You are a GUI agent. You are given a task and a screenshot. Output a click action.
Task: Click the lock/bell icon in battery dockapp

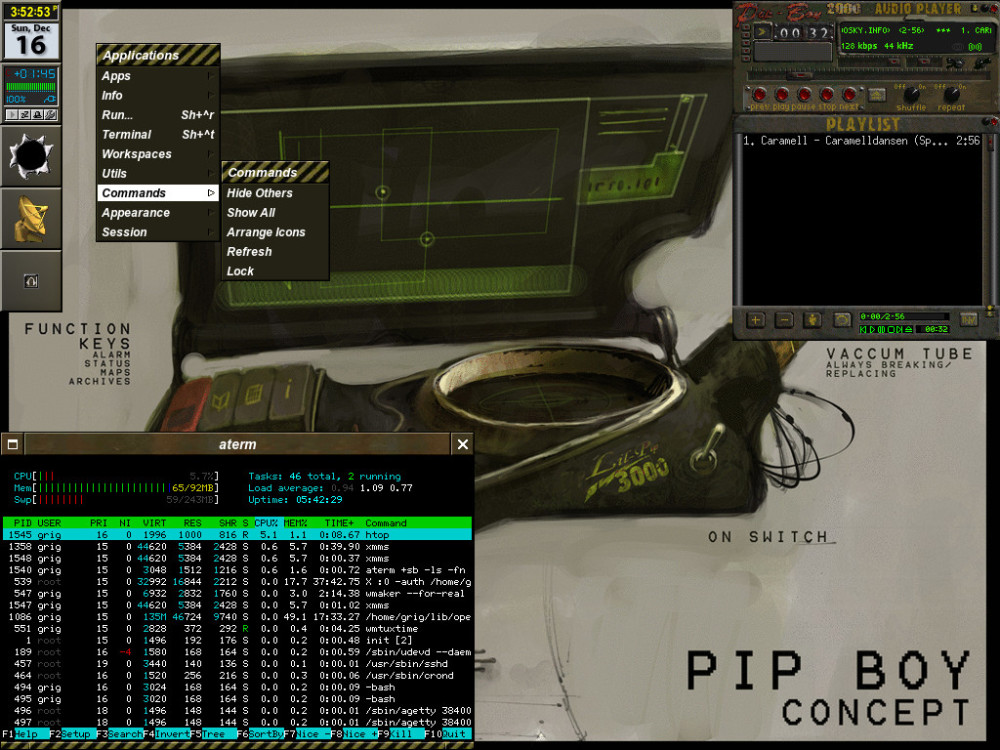coord(37,114)
